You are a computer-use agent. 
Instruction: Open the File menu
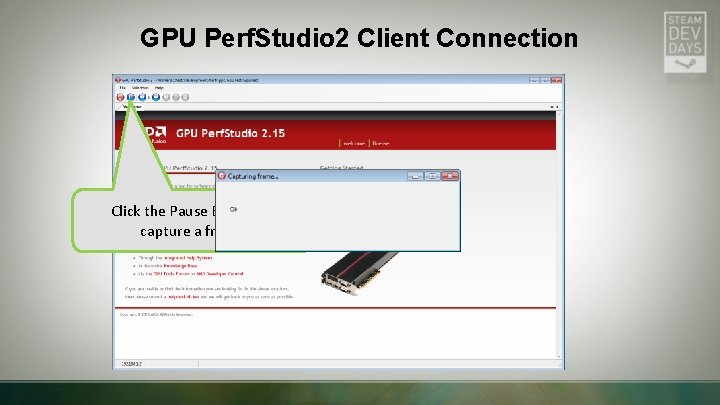click(x=123, y=88)
